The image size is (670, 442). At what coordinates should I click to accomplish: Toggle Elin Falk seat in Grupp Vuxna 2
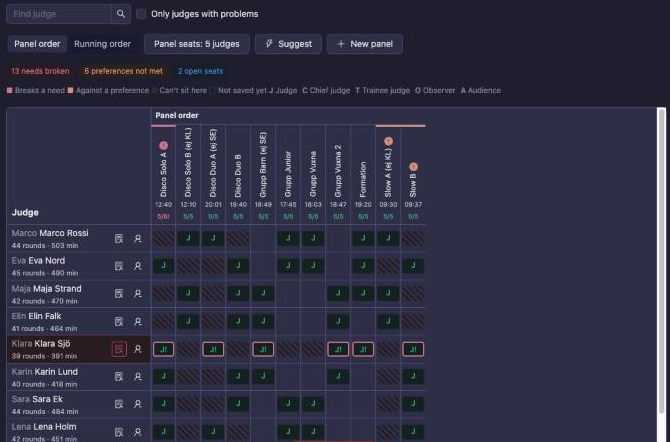point(338,321)
